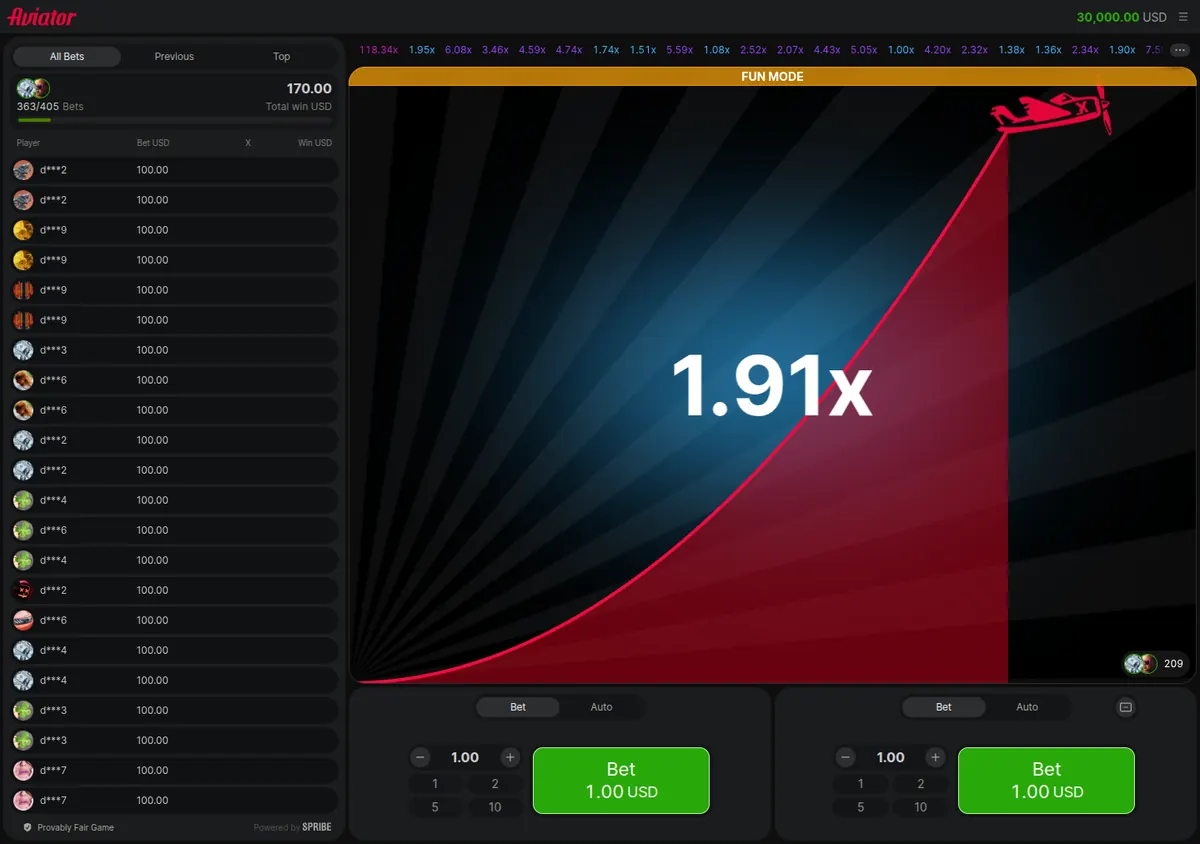1200x844 pixels.
Task: Select the Bet mode in the second bet panel
Action: click(x=943, y=707)
